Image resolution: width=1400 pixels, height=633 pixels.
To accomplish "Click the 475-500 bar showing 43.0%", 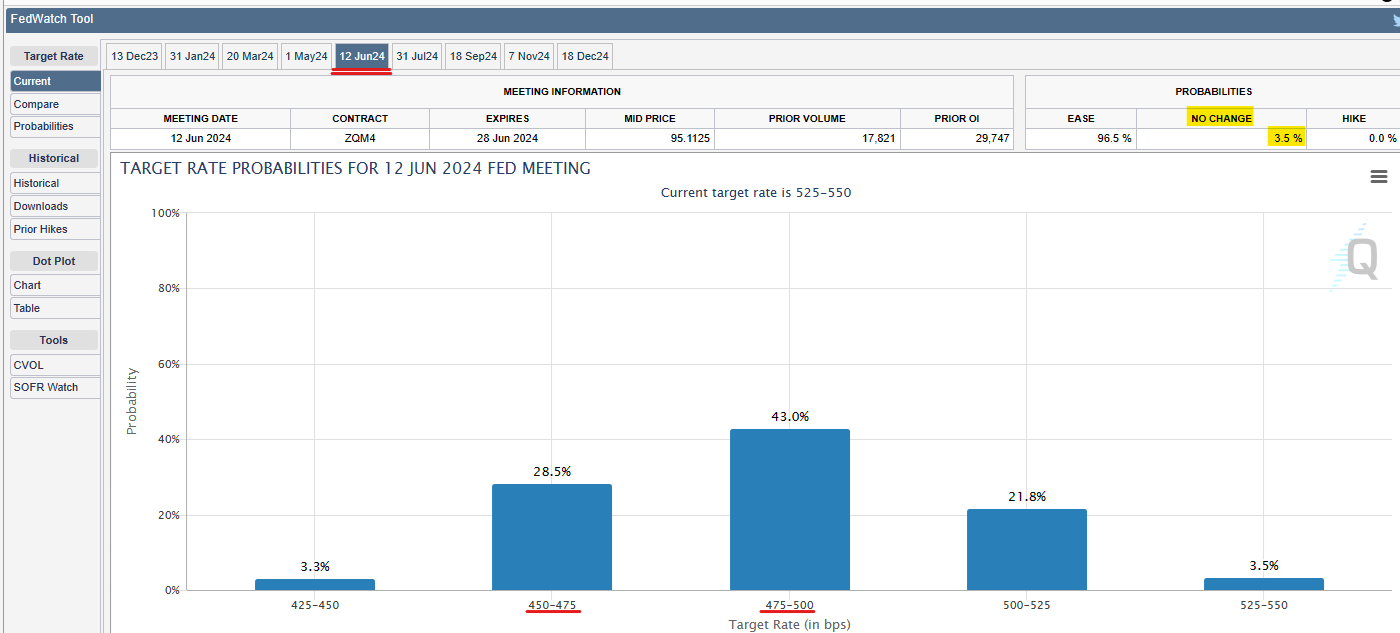I will point(789,510).
